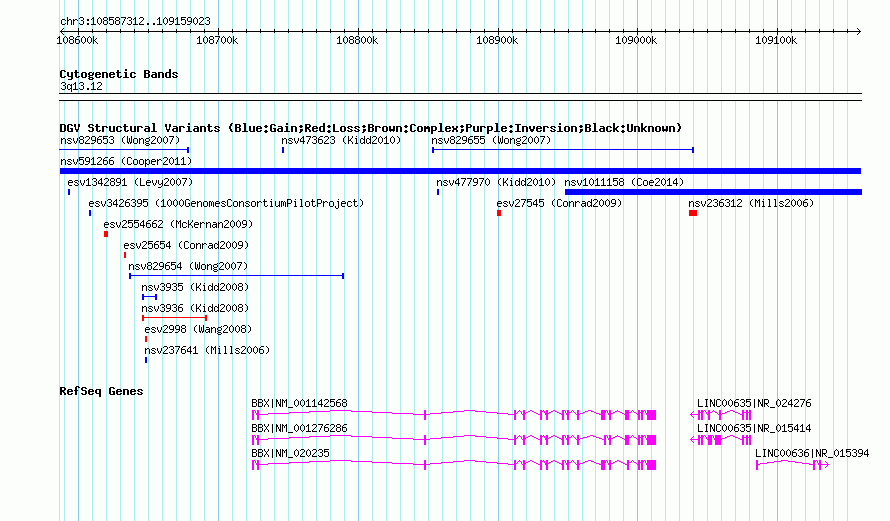Select the nsv829655 blue span line
The height and width of the screenshot is (521, 890).
click(x=562, y=150)
